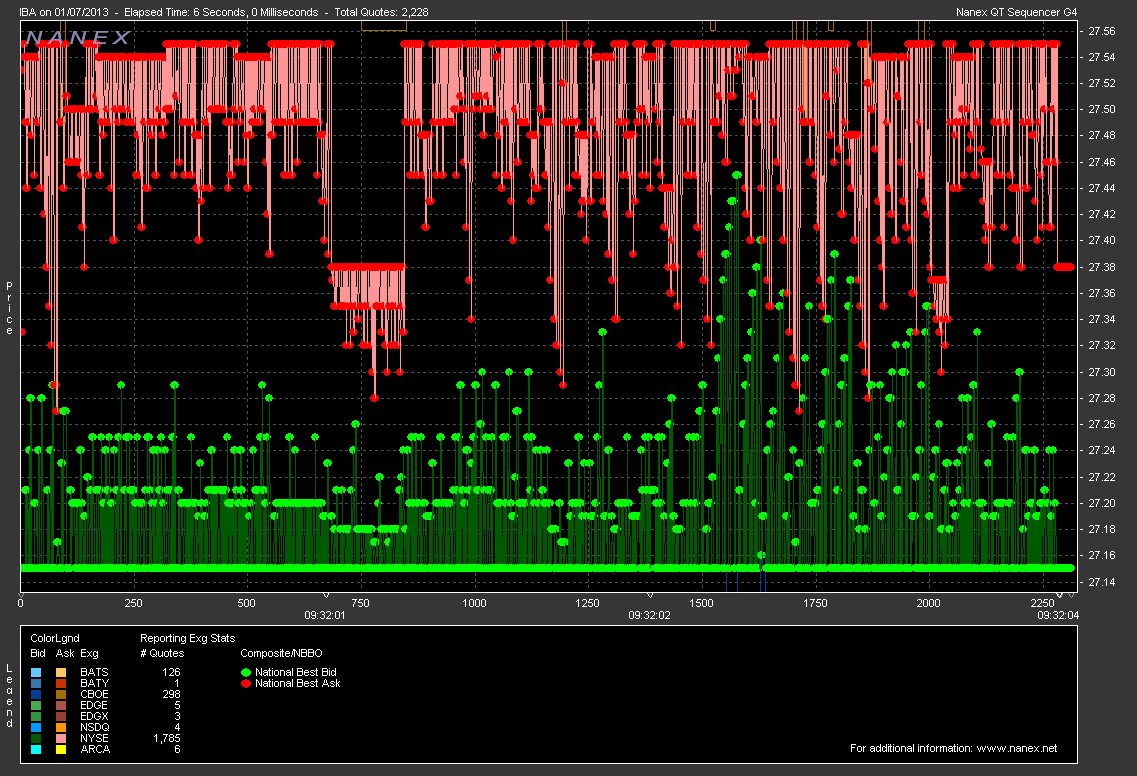The image size is (1137, 776).
Task: Click the NYSE quote count 1,785
Action: click(x=167, y=738)
